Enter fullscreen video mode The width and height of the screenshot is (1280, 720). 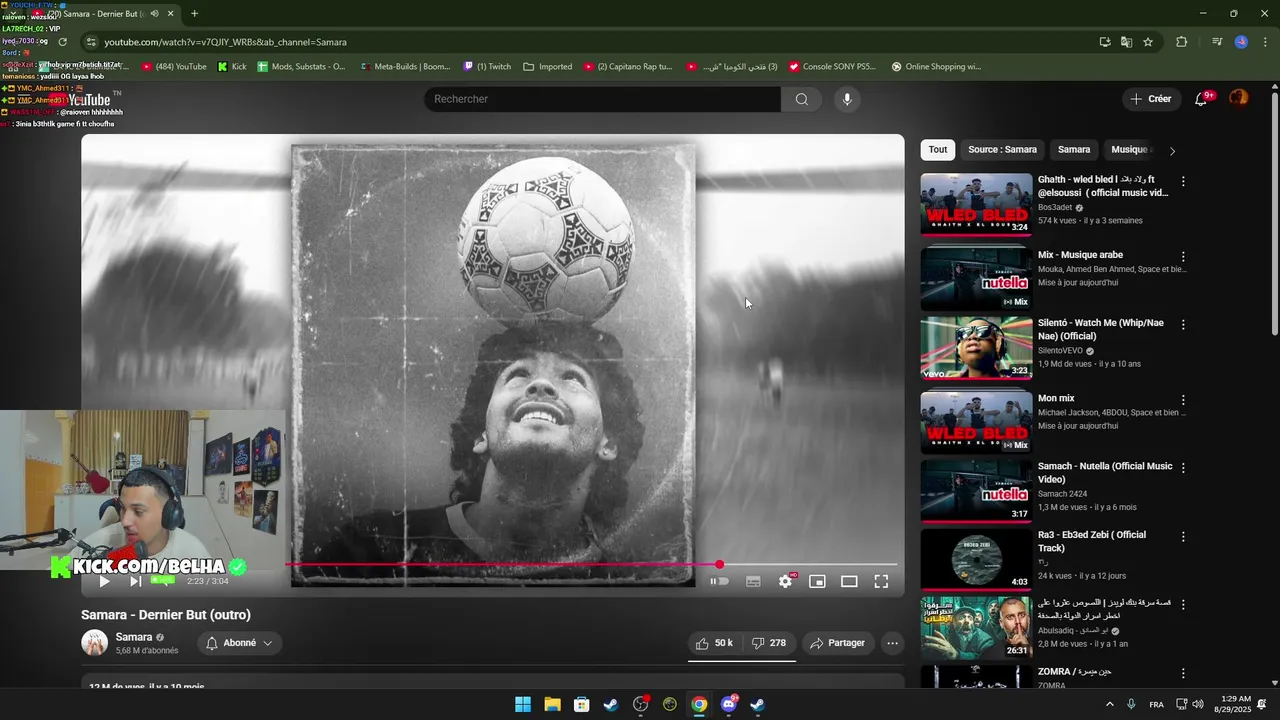click(881, 581)
